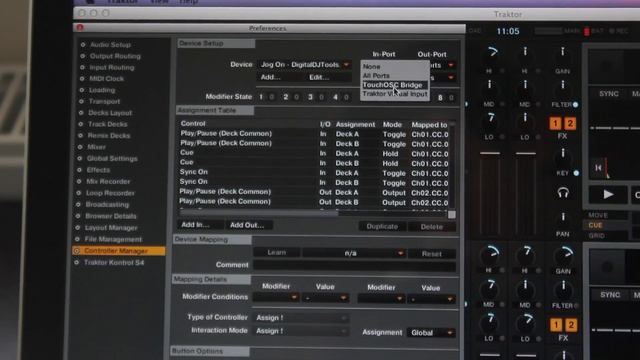Image resolution: width=640 pixels, height=360 pixels.
Task: Open the first Value dropdown under Modifier Conditions
Action: click(325, 298)
